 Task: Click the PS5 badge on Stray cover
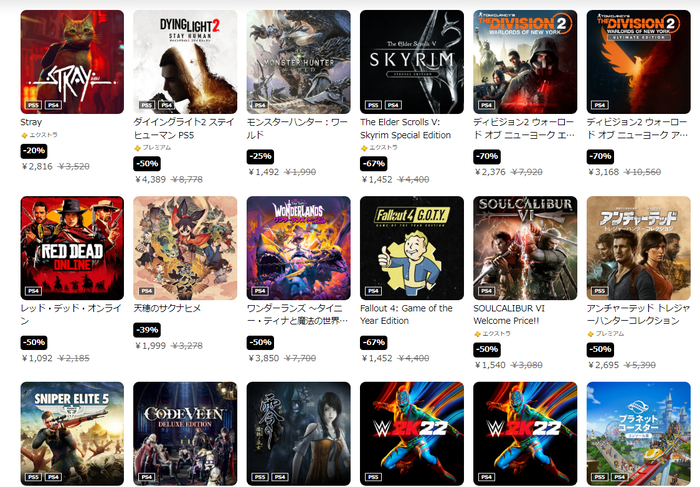pyautogui.click(x=33, y=105)
